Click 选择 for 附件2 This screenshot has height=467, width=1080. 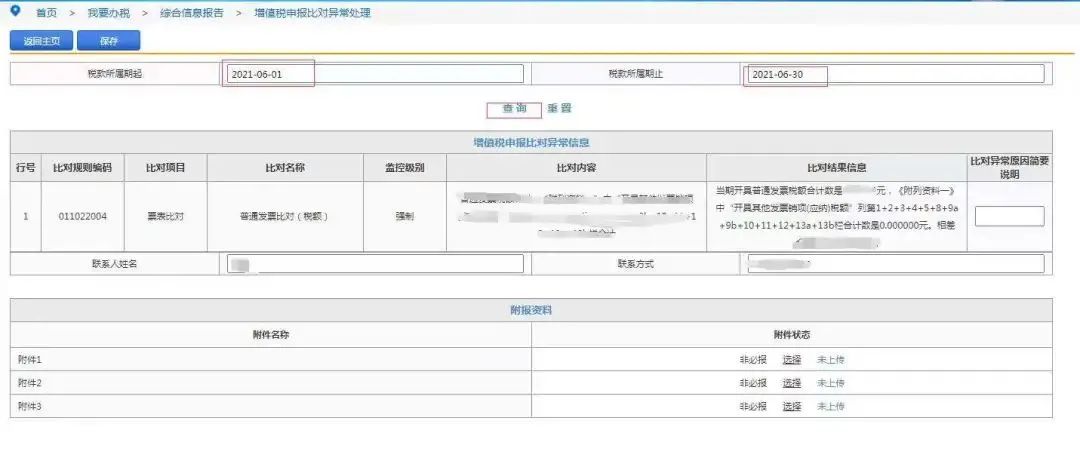point(791,383)
